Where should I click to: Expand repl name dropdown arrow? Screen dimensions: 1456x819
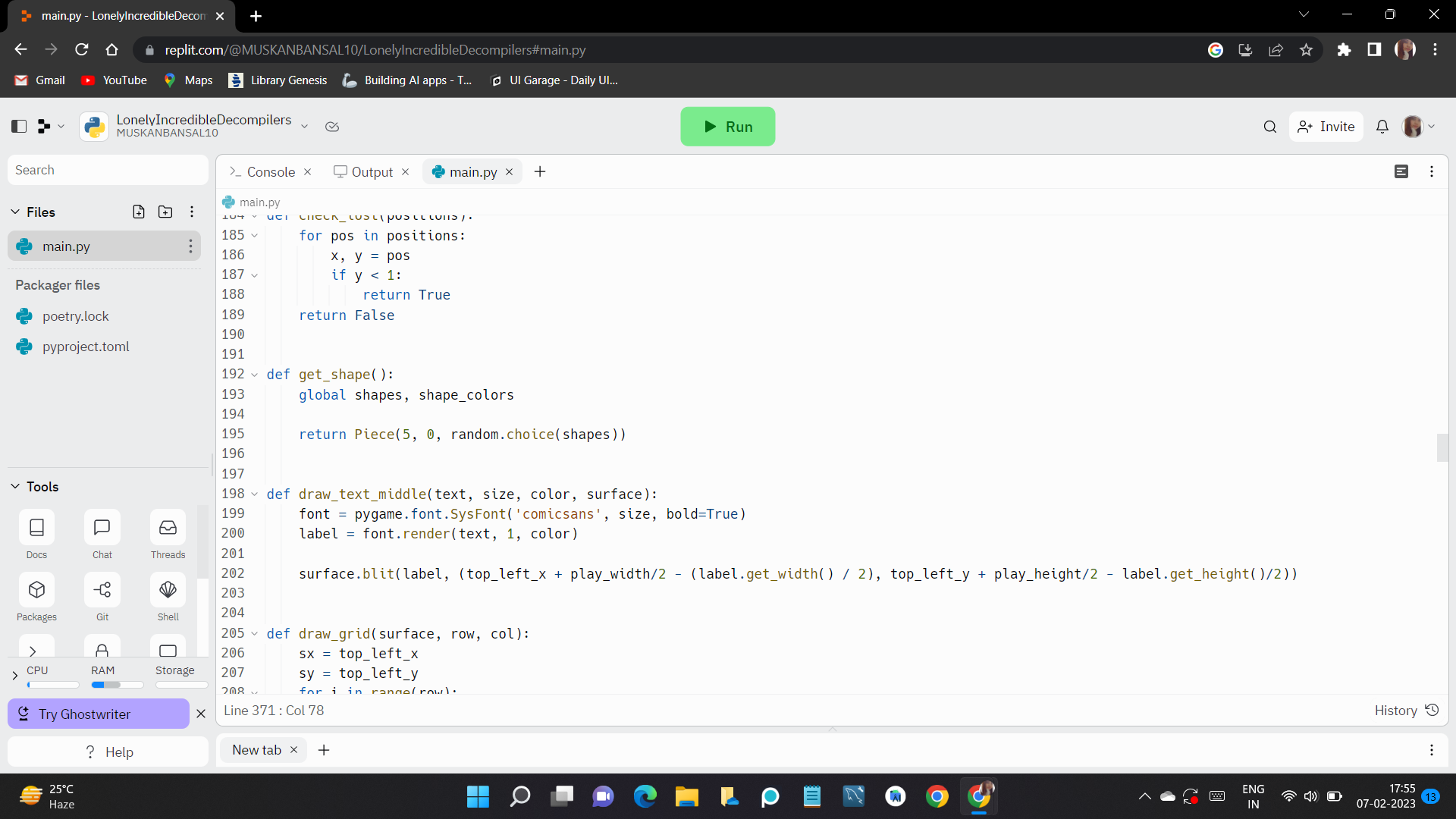[x=304, y=127]
